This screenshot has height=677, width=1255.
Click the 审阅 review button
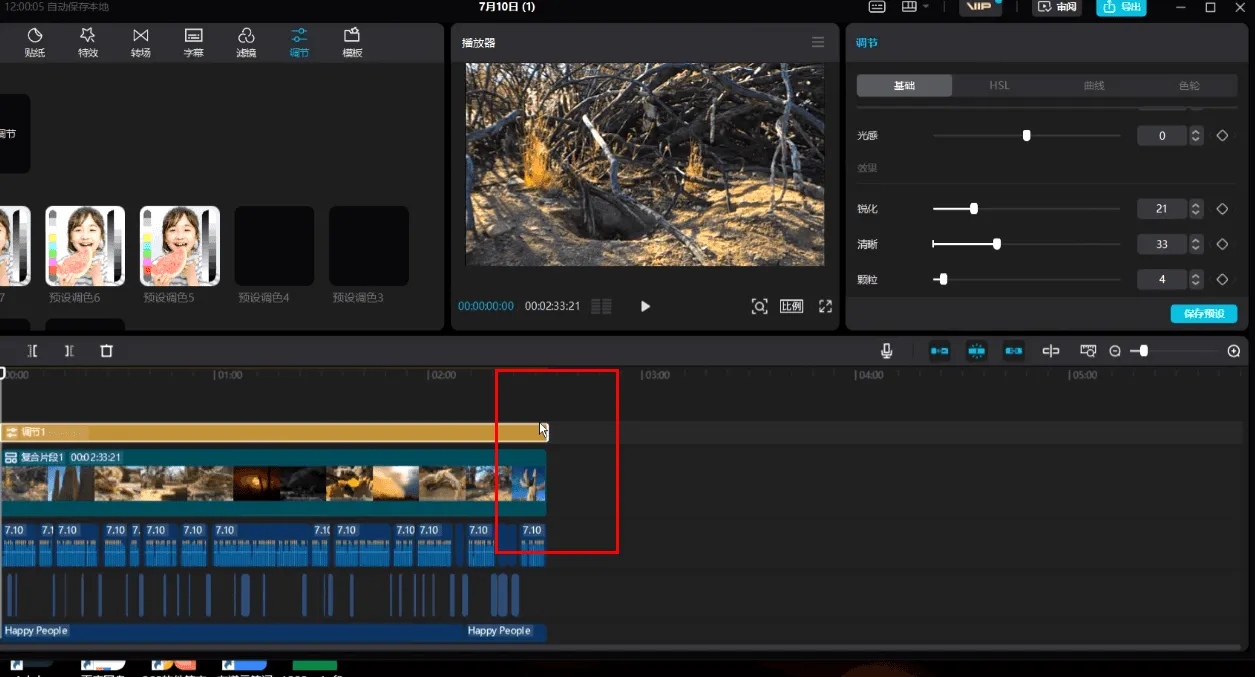tap(1057, 7)
